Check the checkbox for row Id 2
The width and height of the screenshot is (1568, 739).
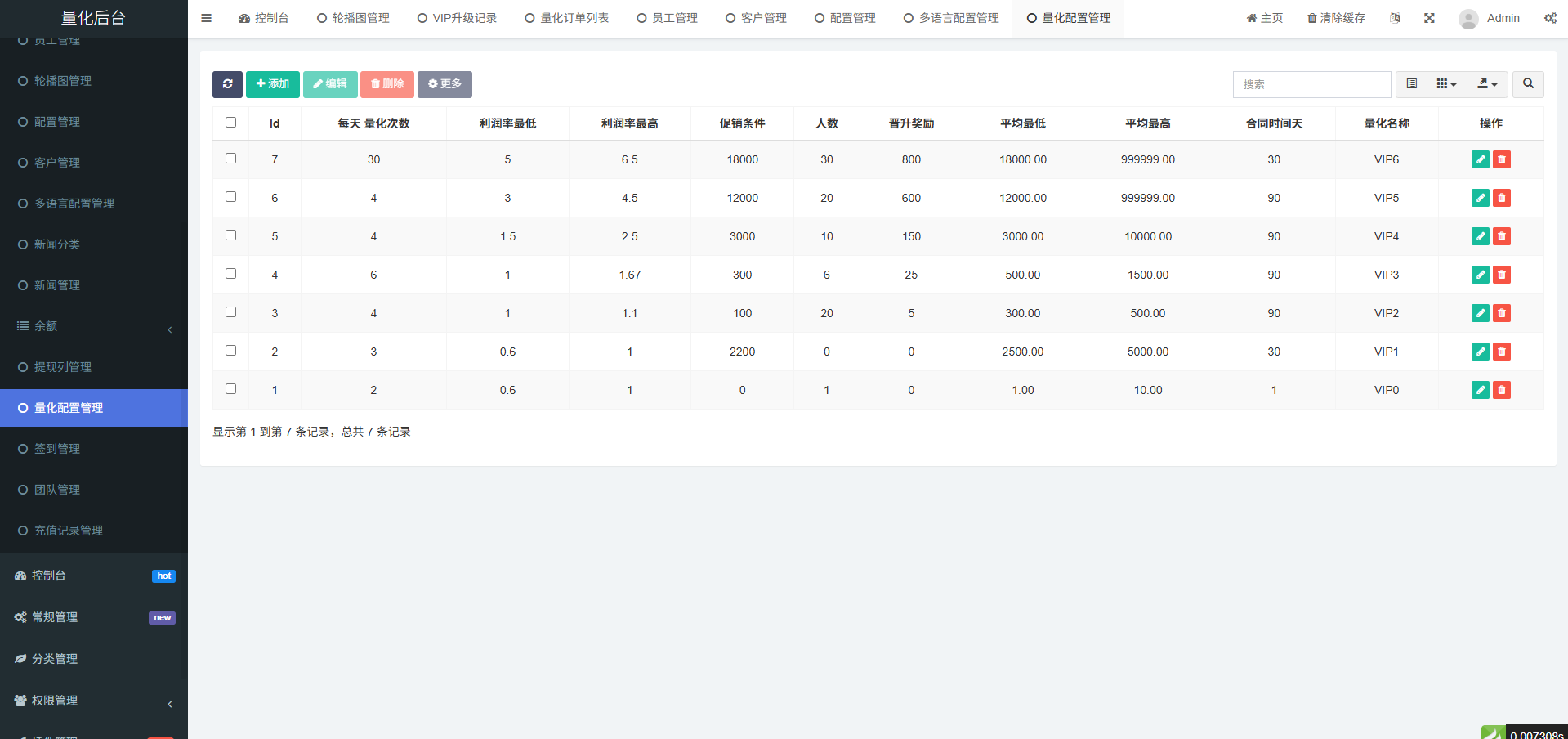click(x=230, y=351)
